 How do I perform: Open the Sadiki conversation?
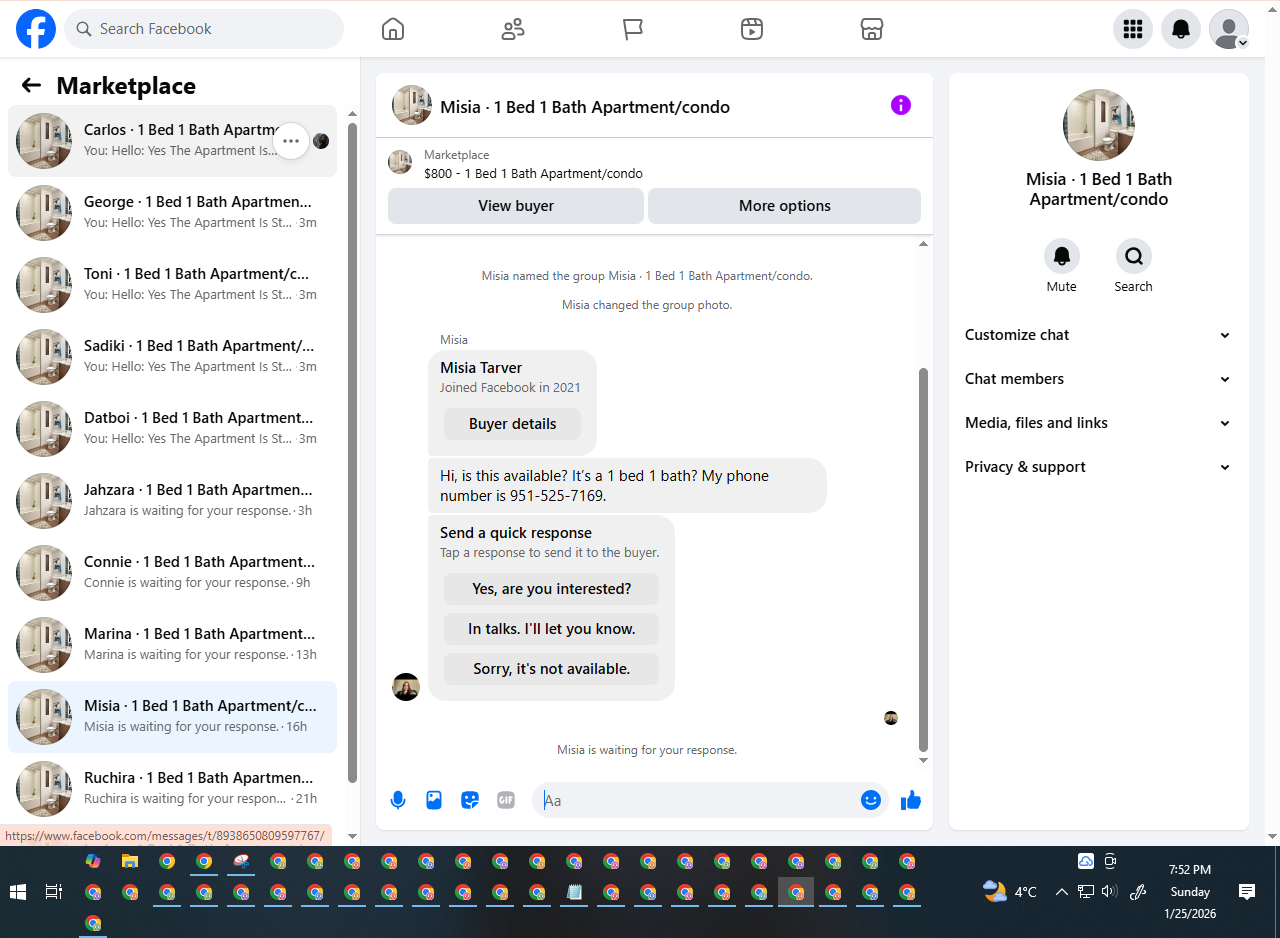pyautogui.click(x=172, y=357)
